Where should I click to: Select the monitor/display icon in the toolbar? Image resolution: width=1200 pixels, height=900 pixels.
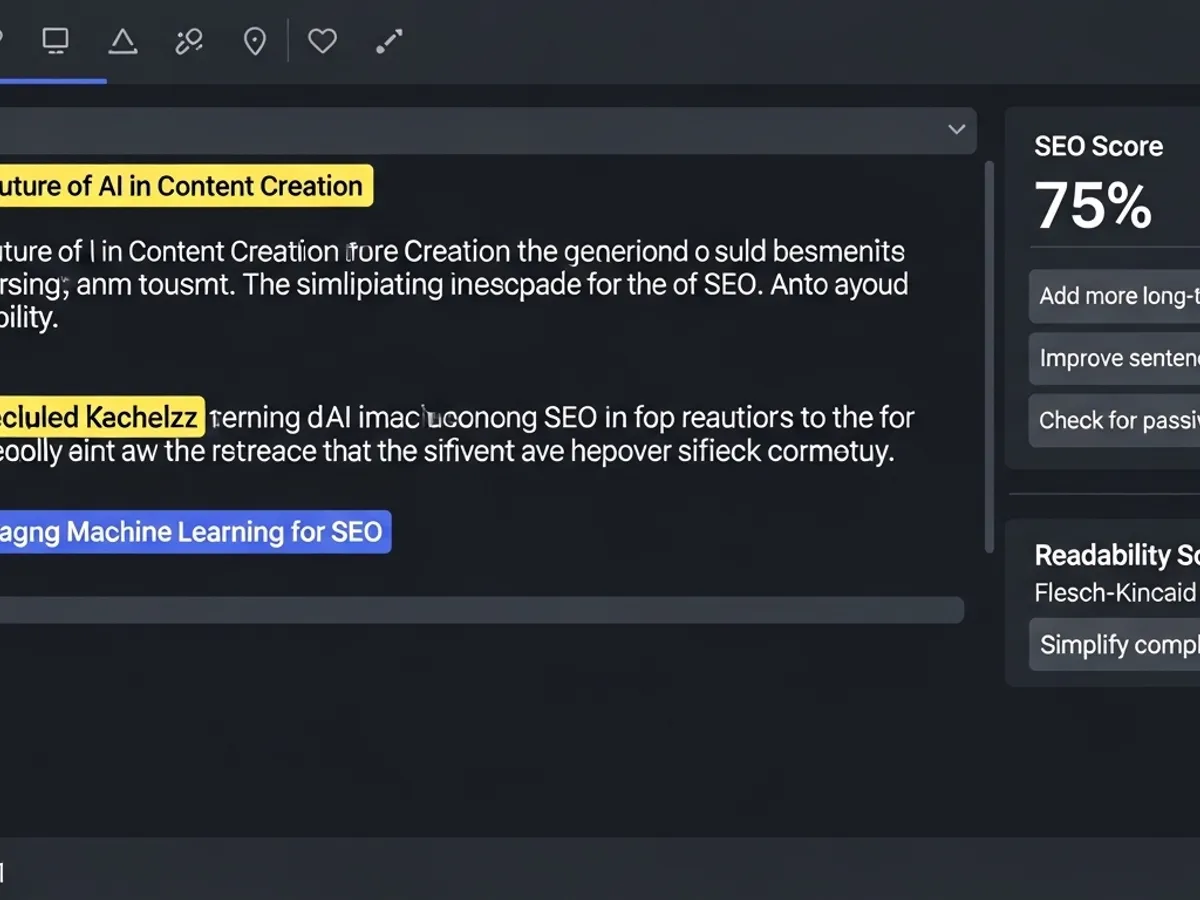point(55,41)
